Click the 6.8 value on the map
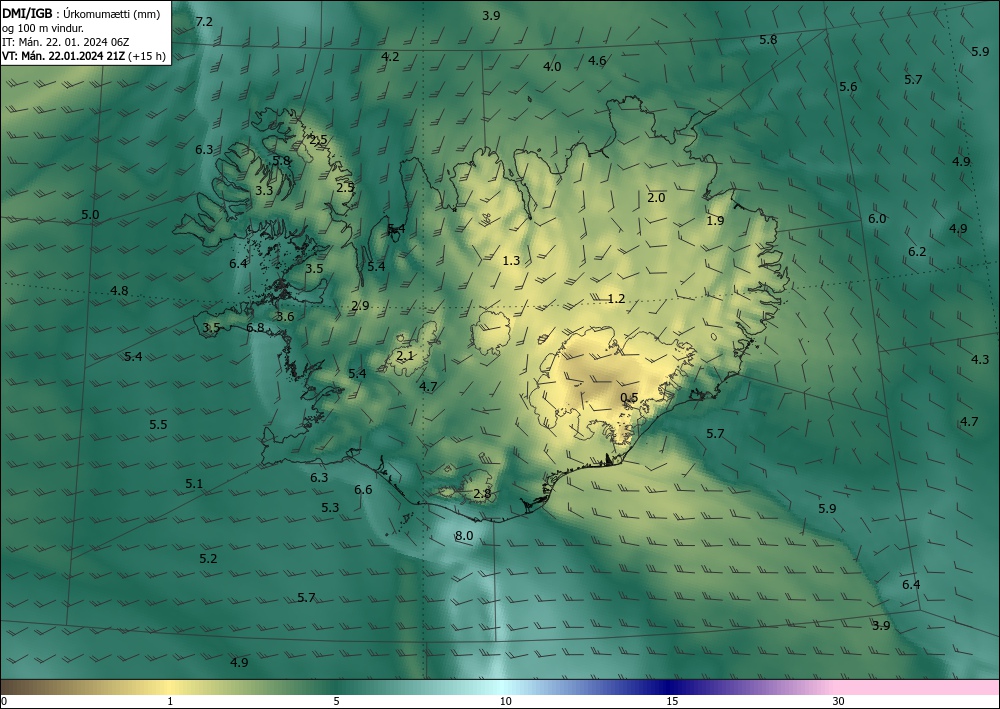The height and width of the screenshot is (709, 1000). [255, 328]
